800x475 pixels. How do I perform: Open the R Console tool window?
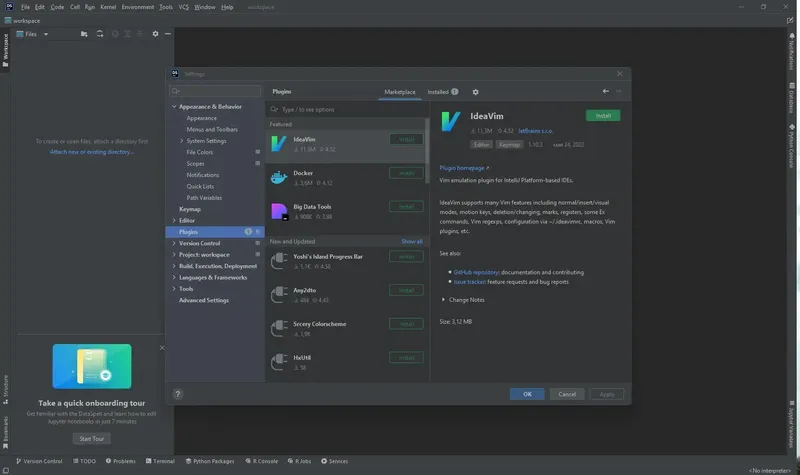(x=262, y=461)
